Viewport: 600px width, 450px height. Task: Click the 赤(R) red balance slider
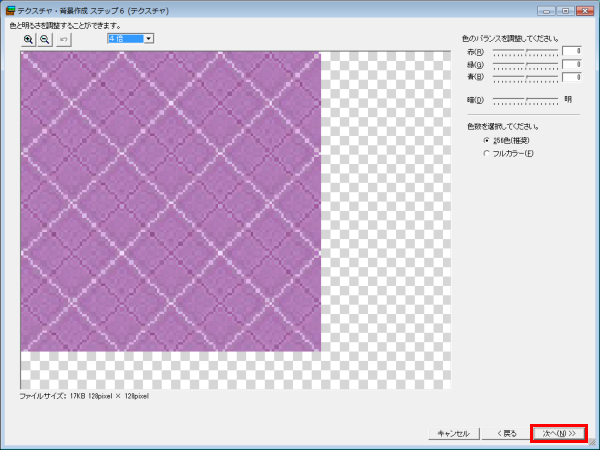(525, 50)
